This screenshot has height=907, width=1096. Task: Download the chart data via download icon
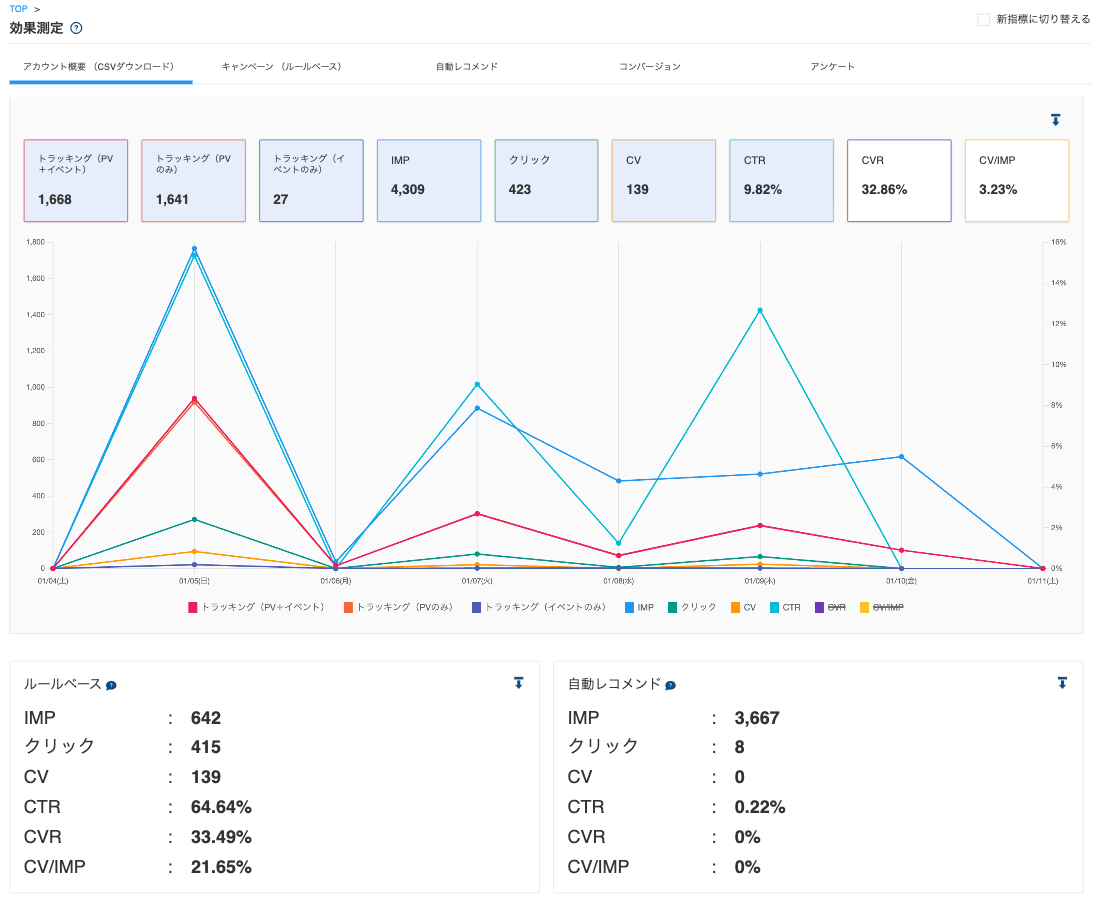(x=1055, y=120)
